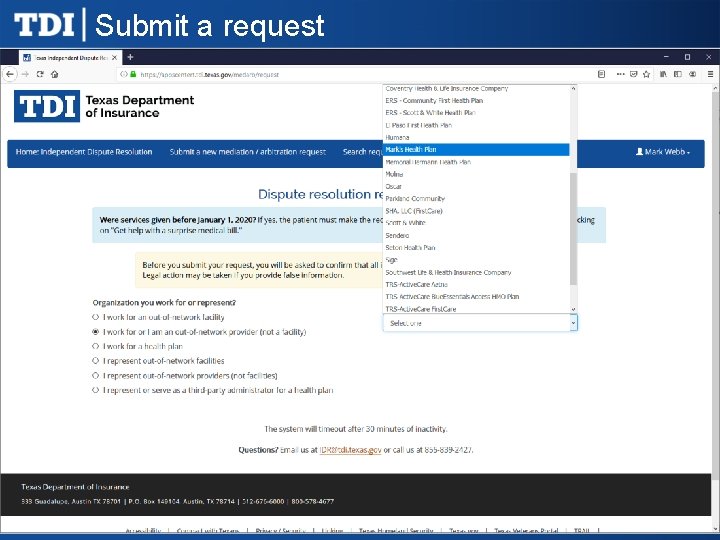The width and height of the screenshot is (720, 540).
Task: Reload the page with the refresh icon
Action: pyautogui.click(x=40, y=74)
